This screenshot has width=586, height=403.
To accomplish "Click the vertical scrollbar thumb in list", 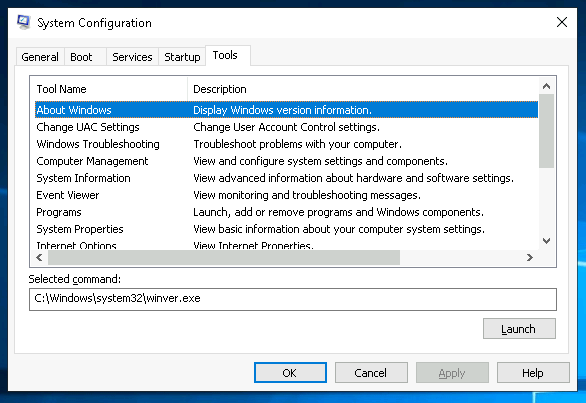I will (x=546, y=131).
